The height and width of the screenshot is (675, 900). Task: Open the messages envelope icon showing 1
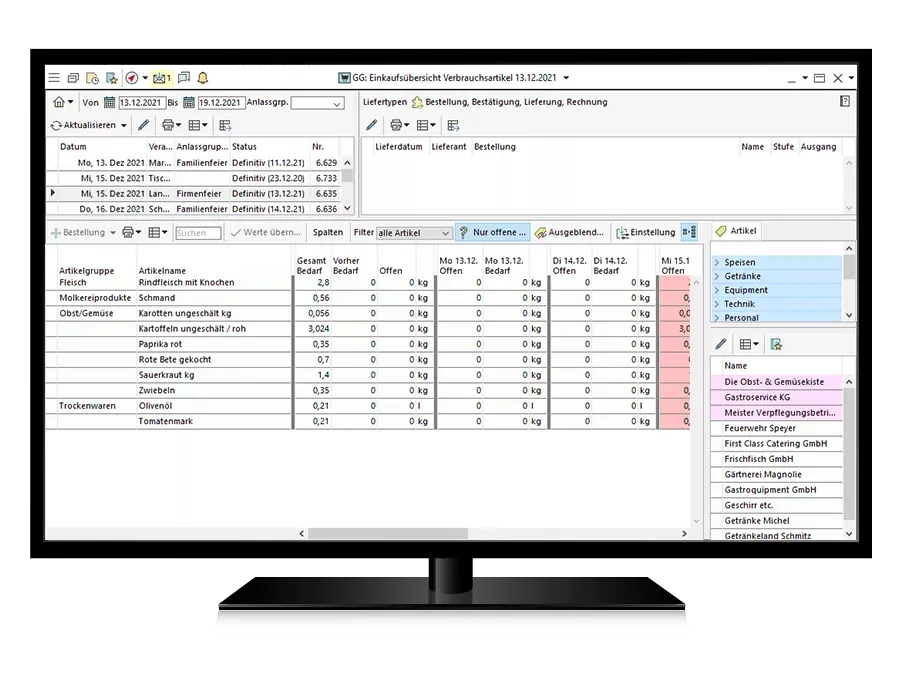click(x=161, y=76)
